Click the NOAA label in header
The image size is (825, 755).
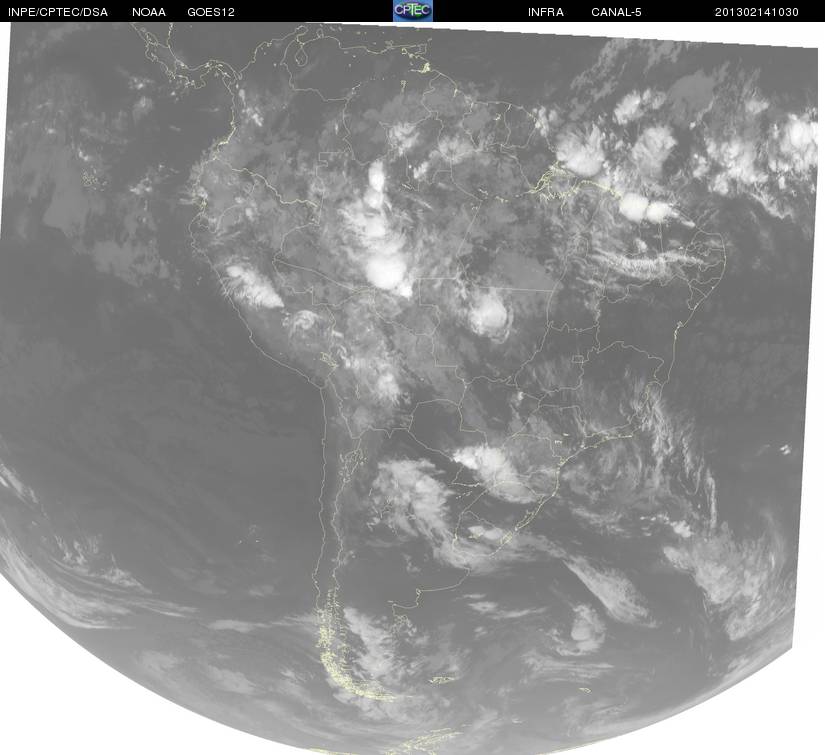click(149, 12)
